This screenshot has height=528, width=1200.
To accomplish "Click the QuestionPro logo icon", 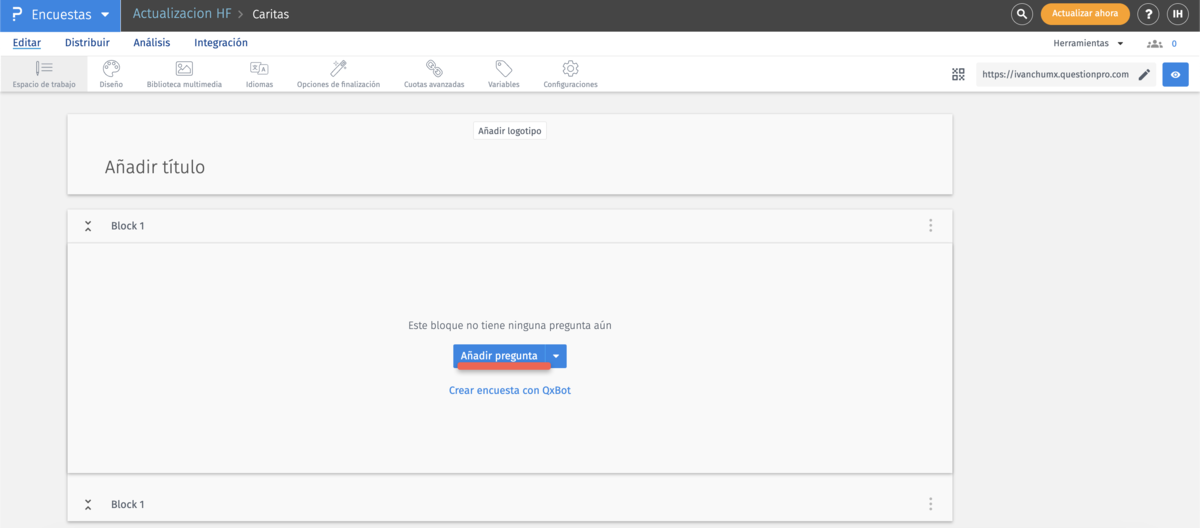I will [x=16, y=15].
